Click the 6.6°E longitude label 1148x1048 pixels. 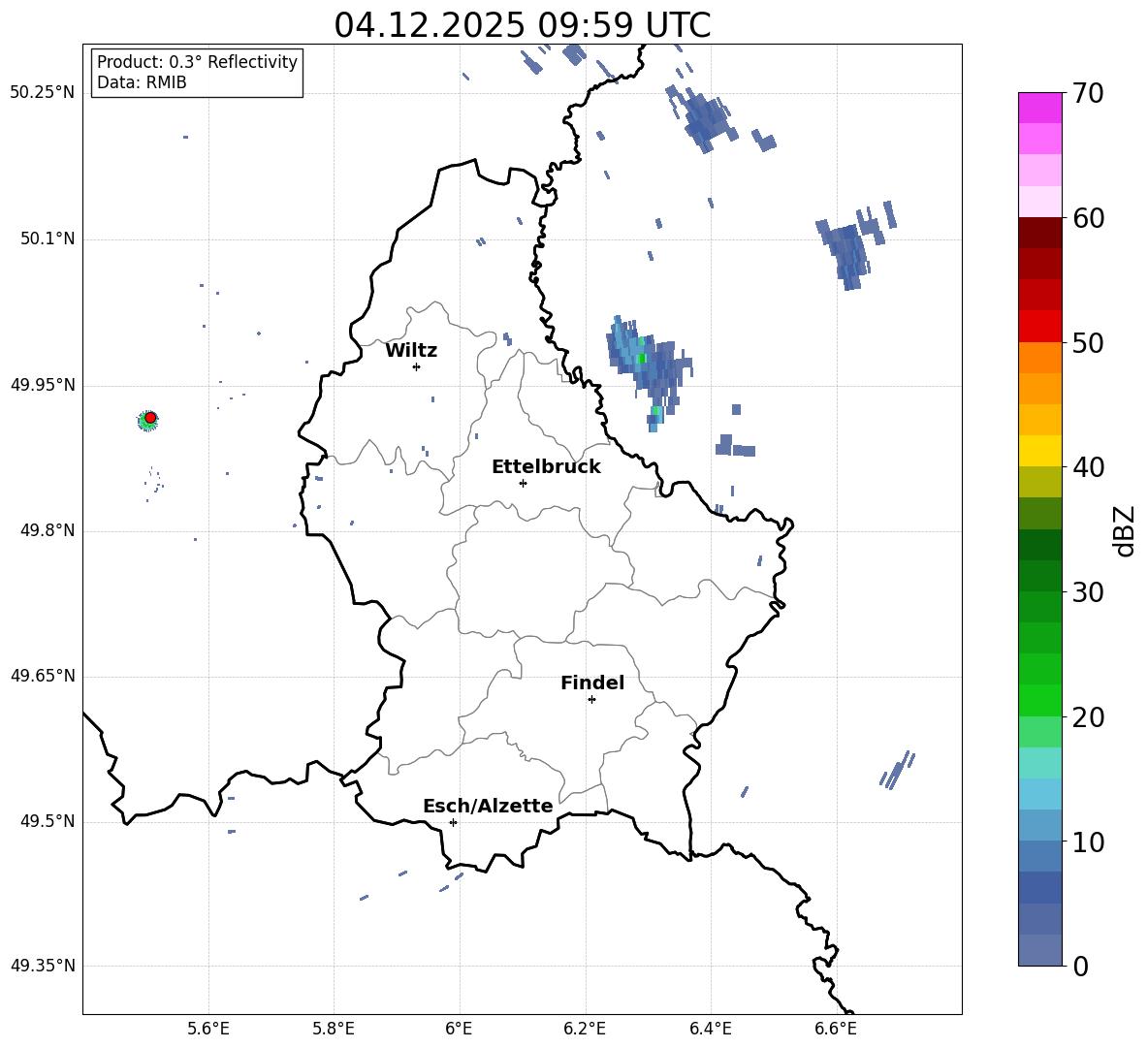[836, 1029]
